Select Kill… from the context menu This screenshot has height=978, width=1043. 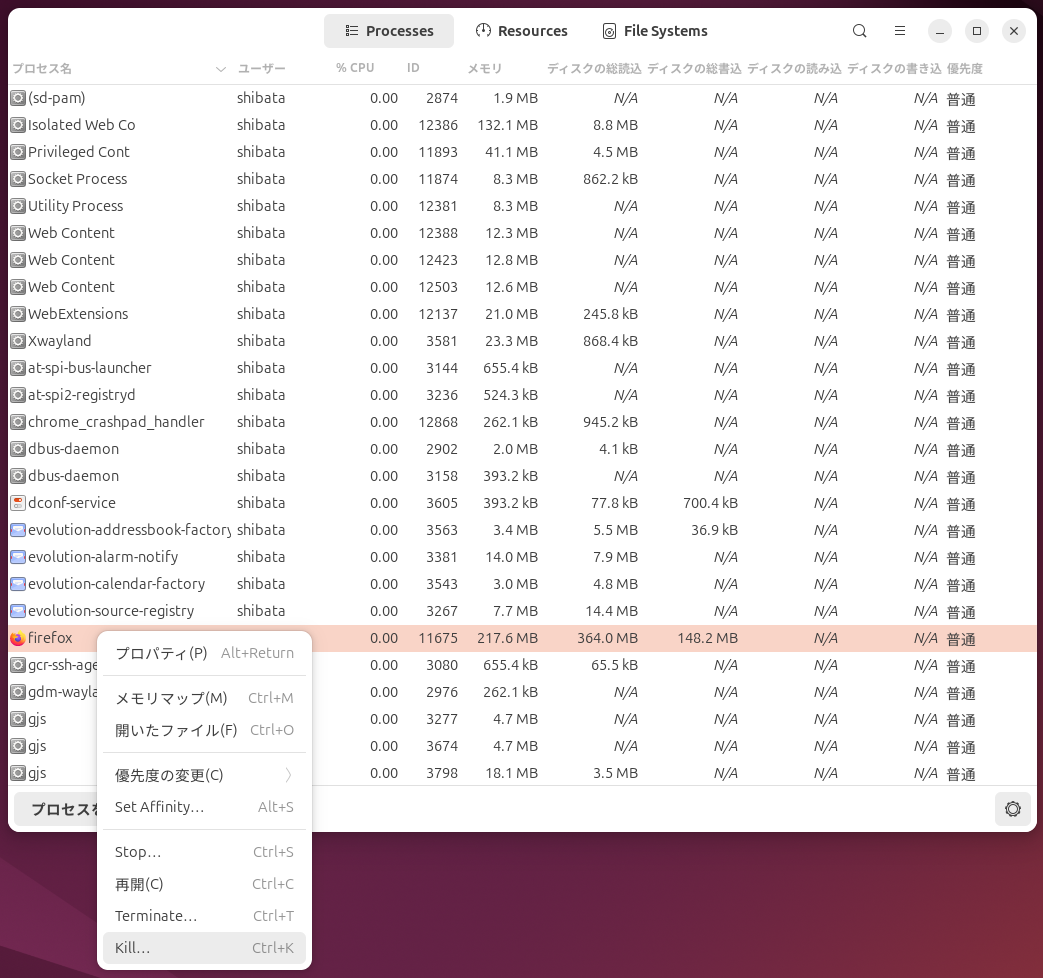click(133, 947)
